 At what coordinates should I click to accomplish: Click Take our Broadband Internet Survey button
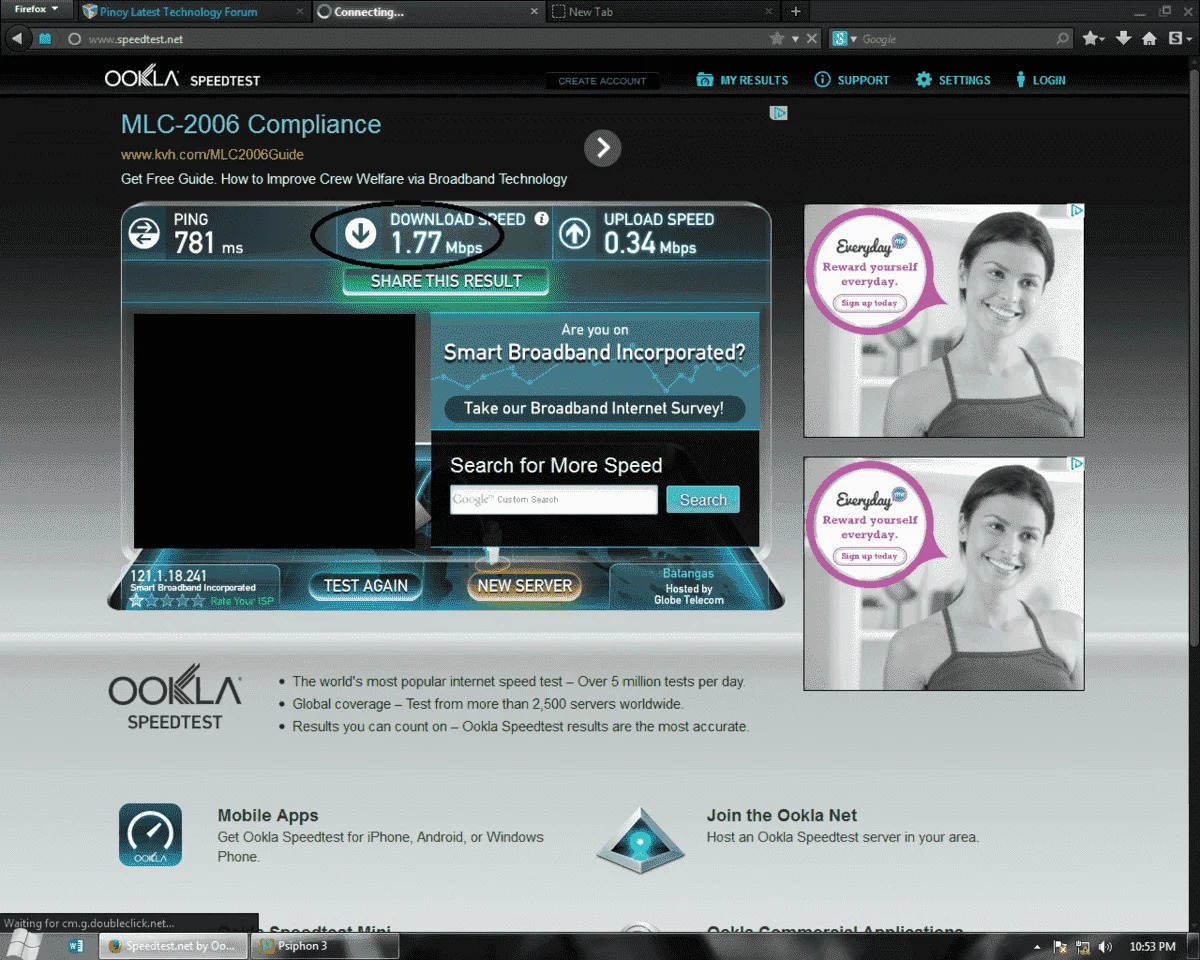594,408
